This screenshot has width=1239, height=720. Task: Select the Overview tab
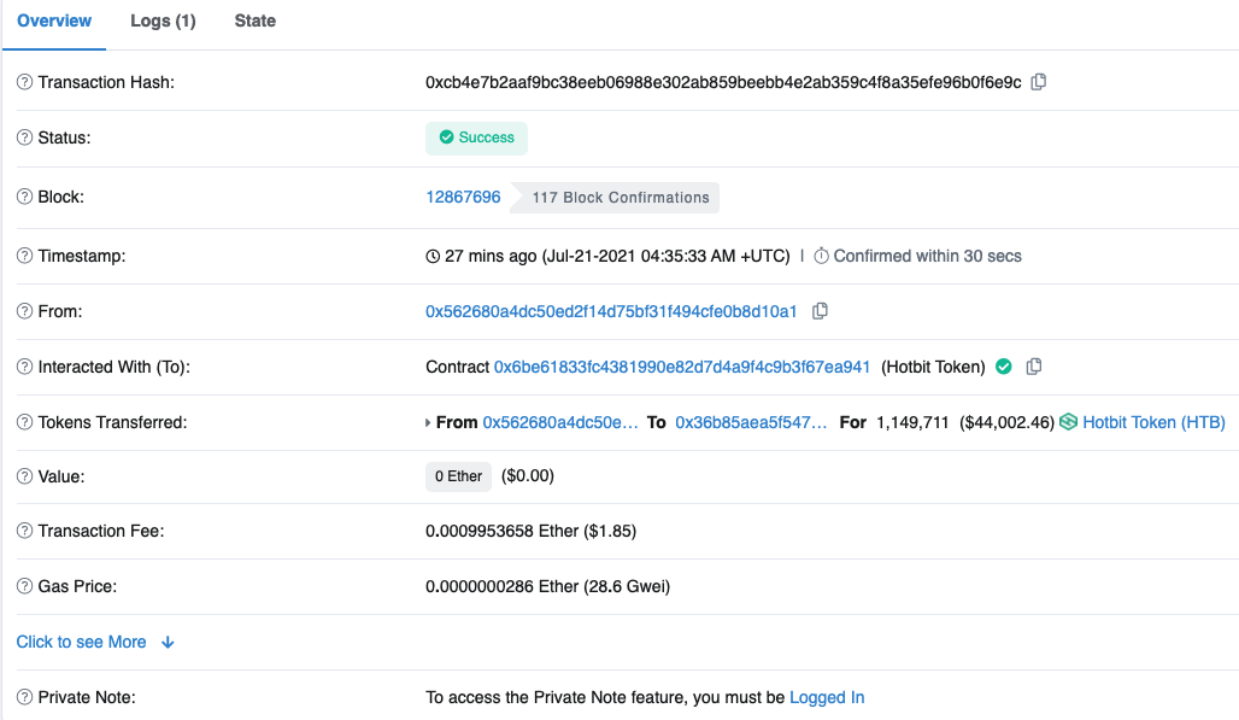coord(54,21)
